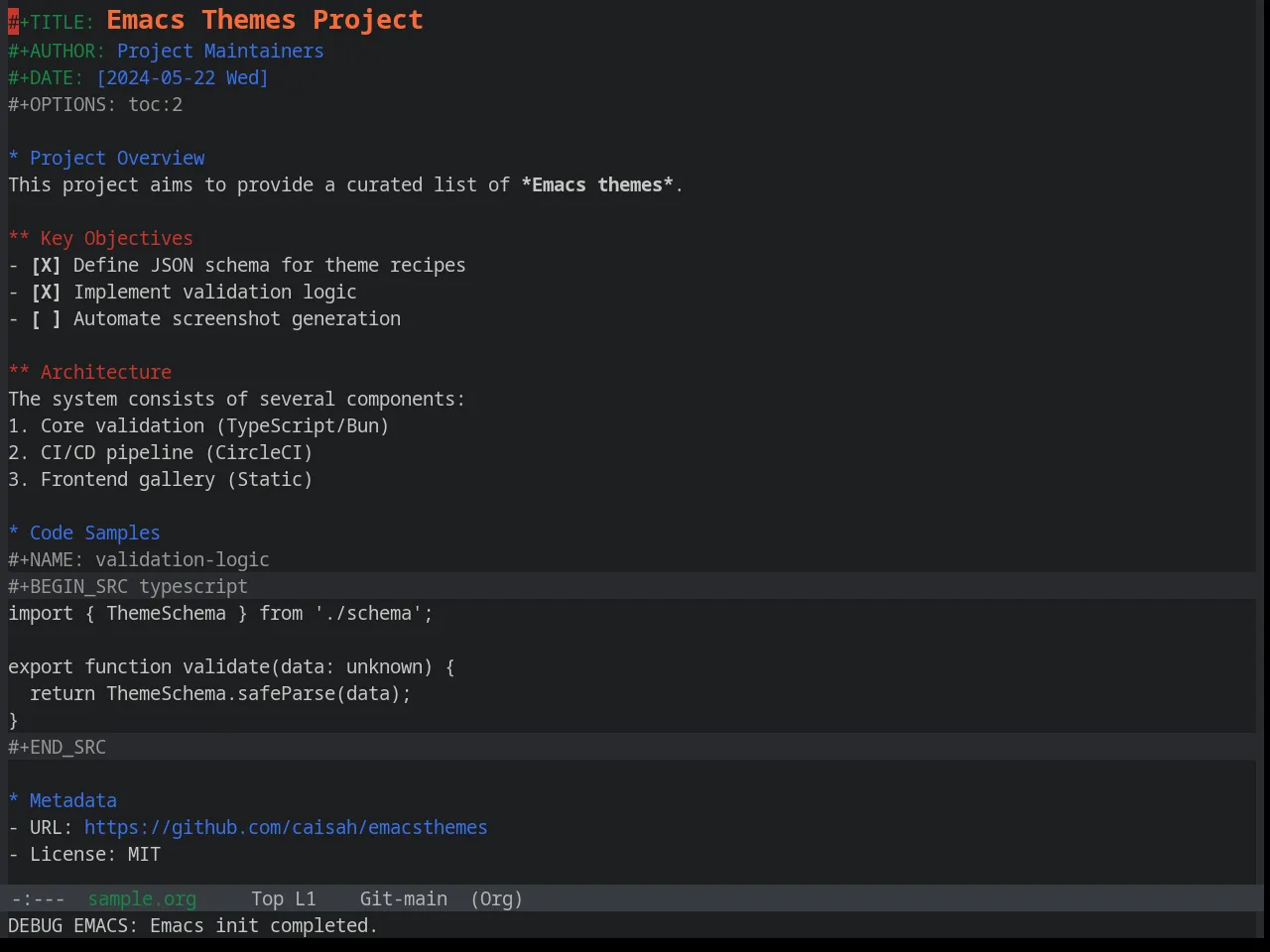This screenshot has width=1270, height=952.
Task: Click the #+DATE: keyword
Action: tap(47, 78)
